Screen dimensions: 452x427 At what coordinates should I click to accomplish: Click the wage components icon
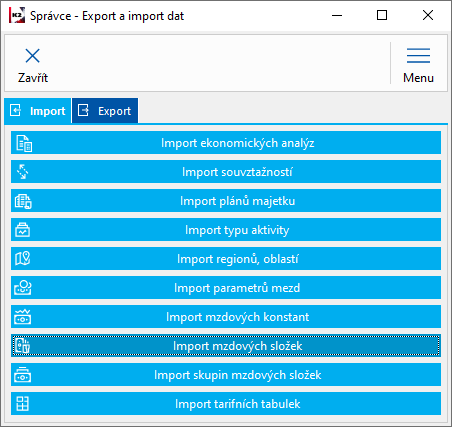click(x=22, y=346)
